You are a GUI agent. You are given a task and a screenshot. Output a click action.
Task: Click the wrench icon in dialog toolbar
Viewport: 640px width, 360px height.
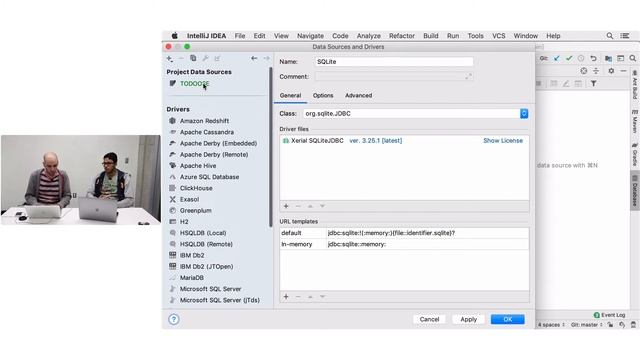coord(205,58)
